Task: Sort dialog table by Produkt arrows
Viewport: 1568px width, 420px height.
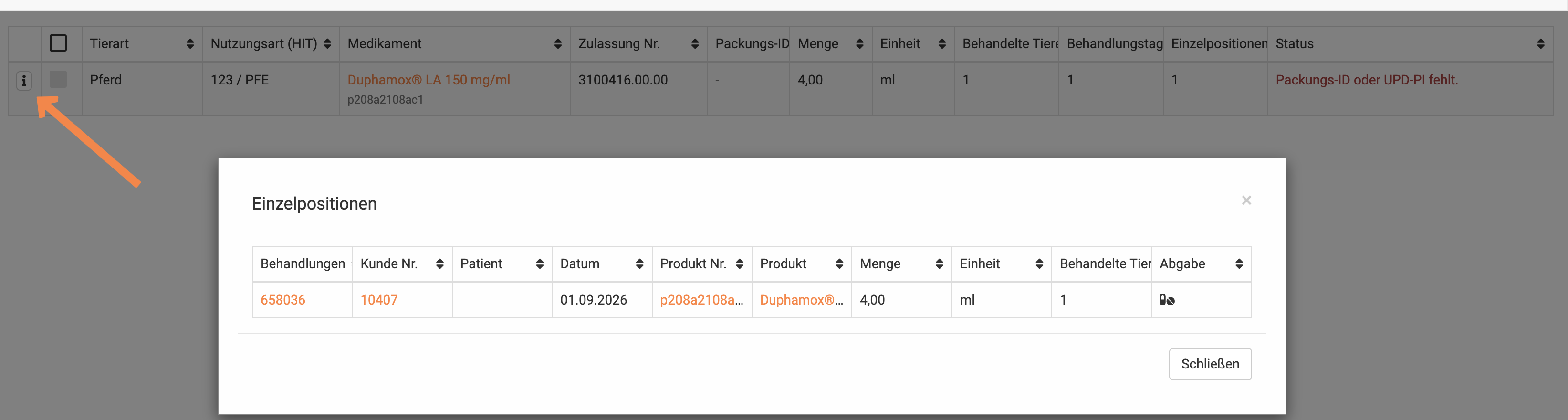Action: [839, 263]
